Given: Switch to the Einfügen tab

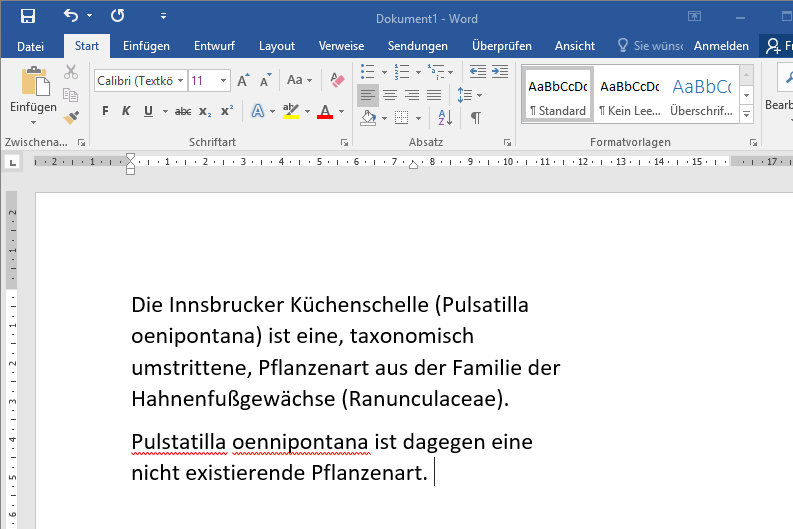Looking at the screenshot, I should click(146, 46).
